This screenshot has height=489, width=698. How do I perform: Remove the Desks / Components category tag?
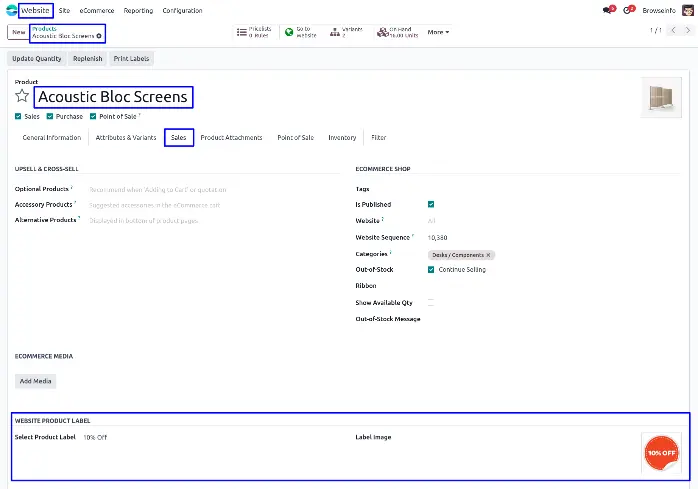pyautogui.click(x=488, y=255)
